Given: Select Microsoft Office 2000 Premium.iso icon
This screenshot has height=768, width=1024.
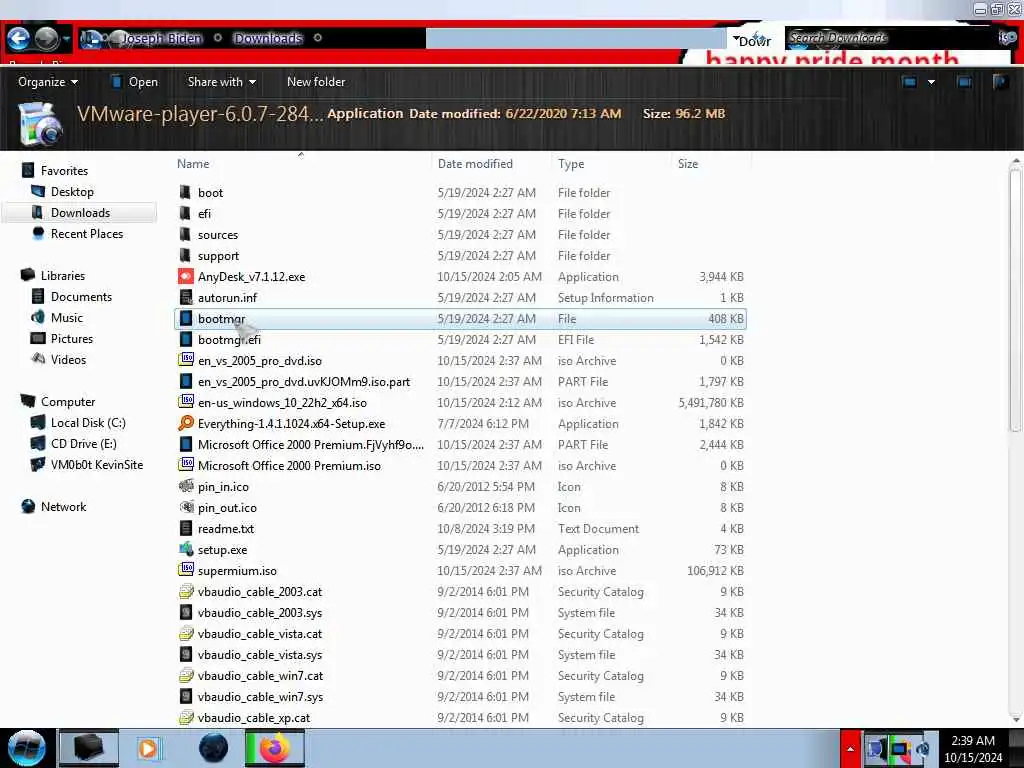Looking at the screenshot, I should tap(186, 465).
